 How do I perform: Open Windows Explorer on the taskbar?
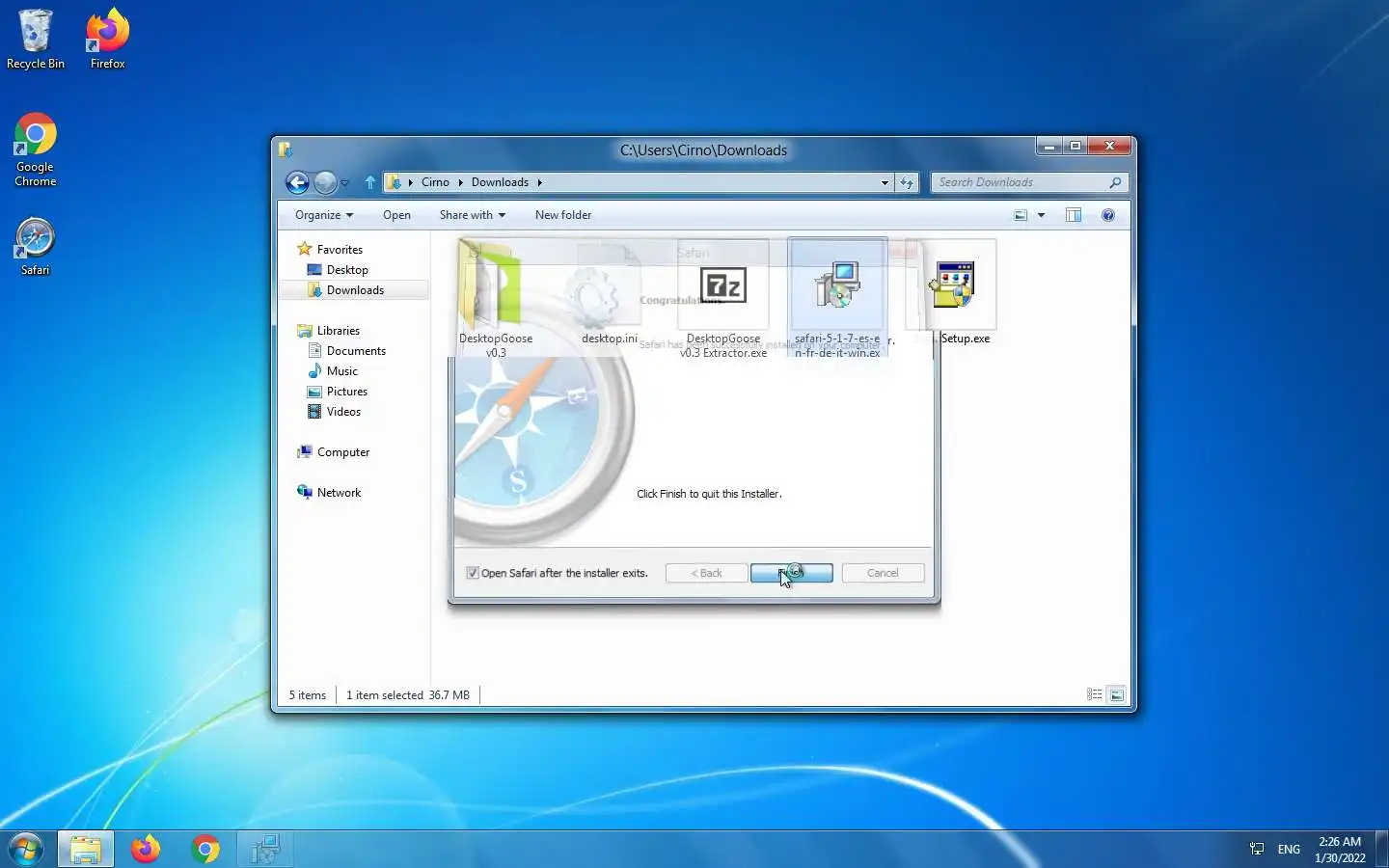point(86,850)
